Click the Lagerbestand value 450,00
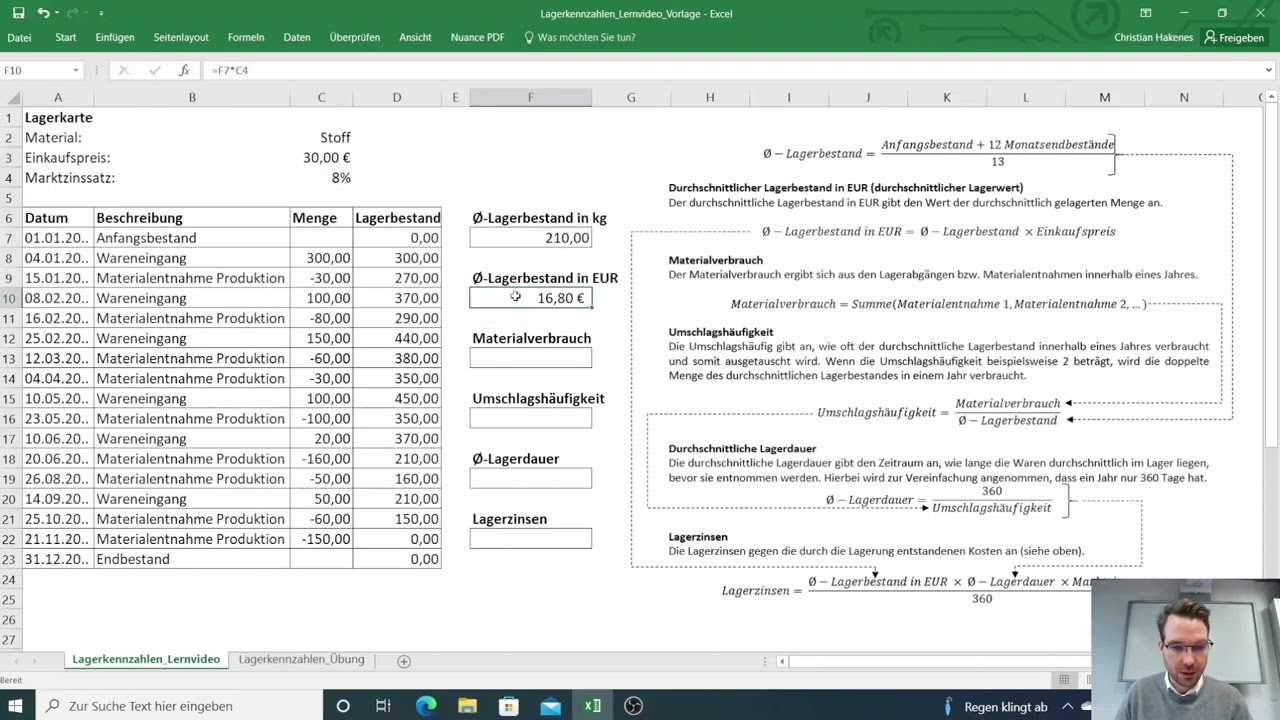This screenshot has height=720, width=1280. click(x=397, y=398)
